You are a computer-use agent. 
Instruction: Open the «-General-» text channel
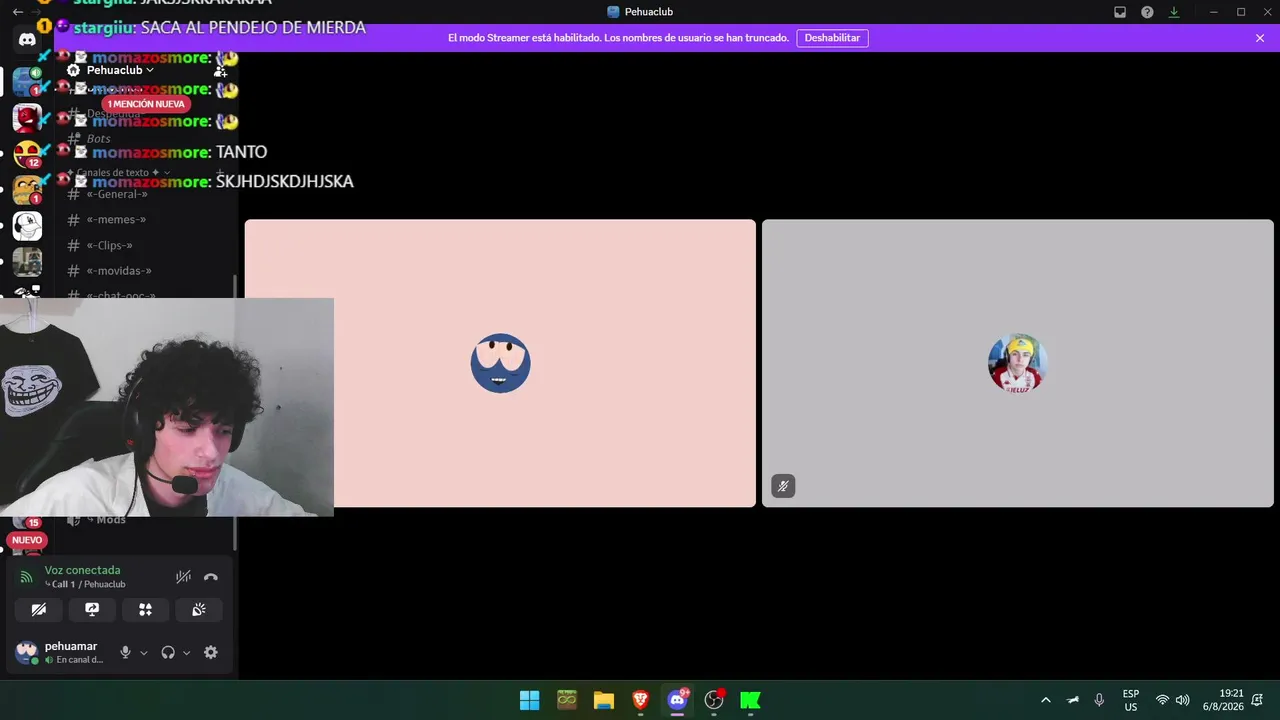click(117, 194)
